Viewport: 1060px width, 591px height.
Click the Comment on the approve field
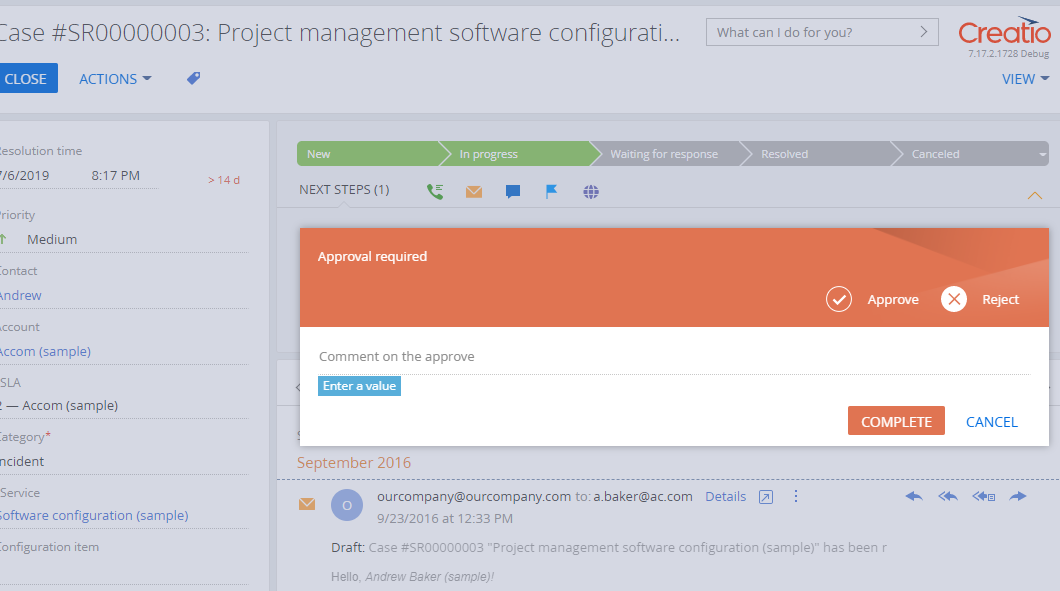tap(674, 356)
